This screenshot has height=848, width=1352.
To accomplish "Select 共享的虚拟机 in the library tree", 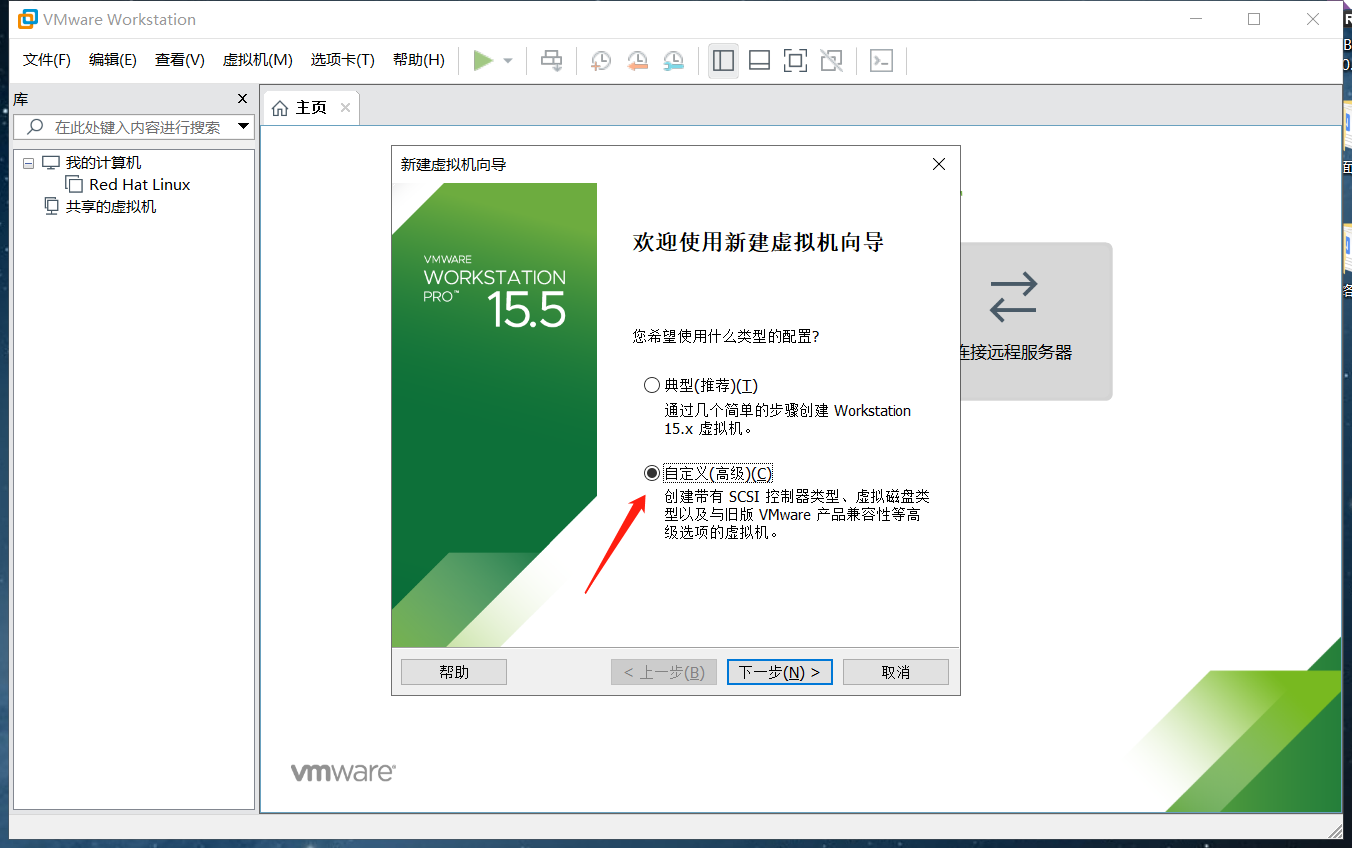I will point(111,207).
